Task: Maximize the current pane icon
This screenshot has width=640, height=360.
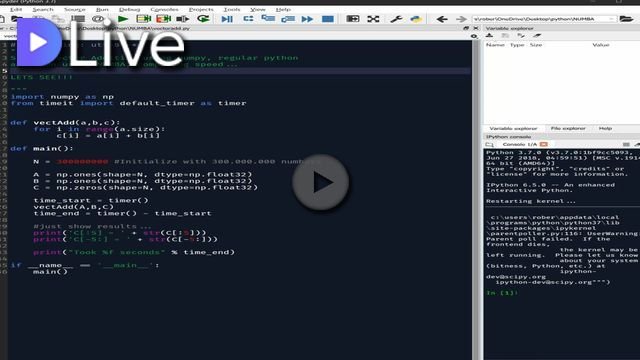Action: [353, 19]
